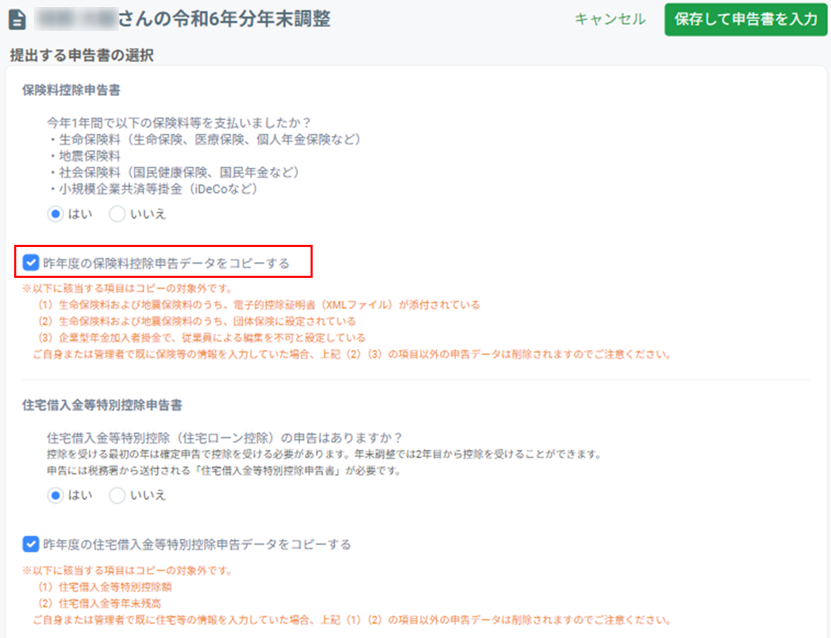Viewport: 831px width, 638px height.
Task: Click the orange note about 団体保険 settings
Action: tap(197, 321)
